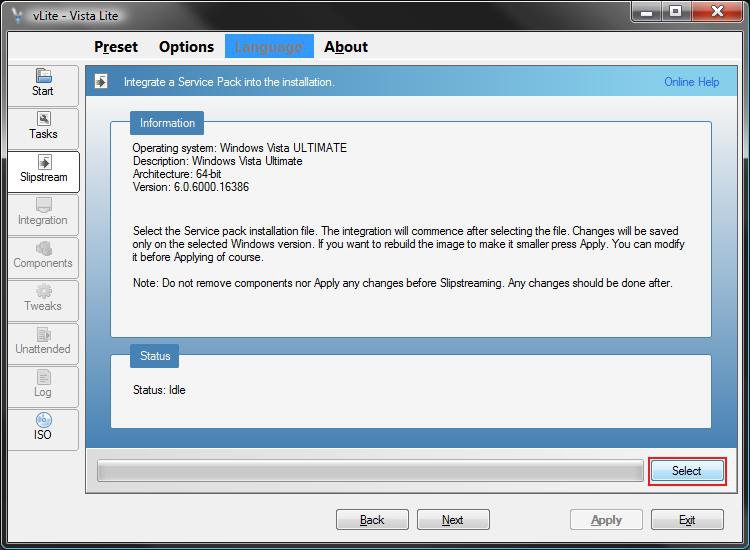Open the Preset menu
Image resolution: width=750 pixels, height=550 pixels.
coord(116,47)
